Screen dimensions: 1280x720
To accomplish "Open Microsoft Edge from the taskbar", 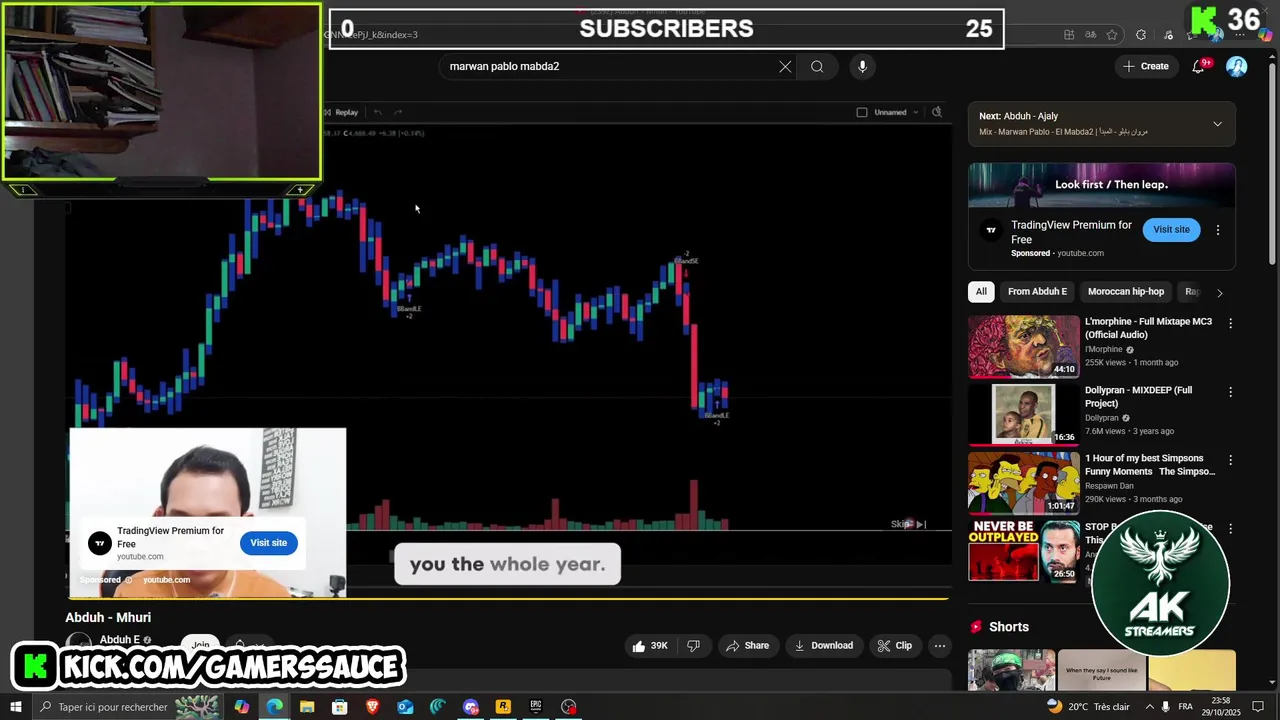I will tap(274, 707).
